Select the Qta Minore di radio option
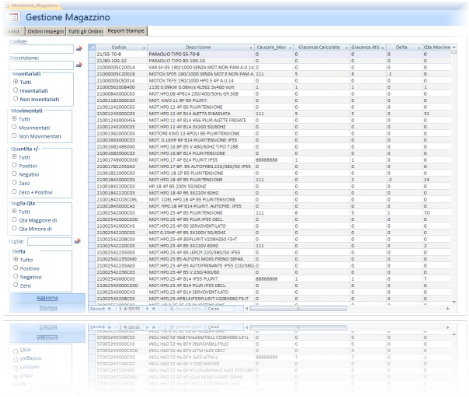The image size is (469, 397). click(x=14, y=228)
